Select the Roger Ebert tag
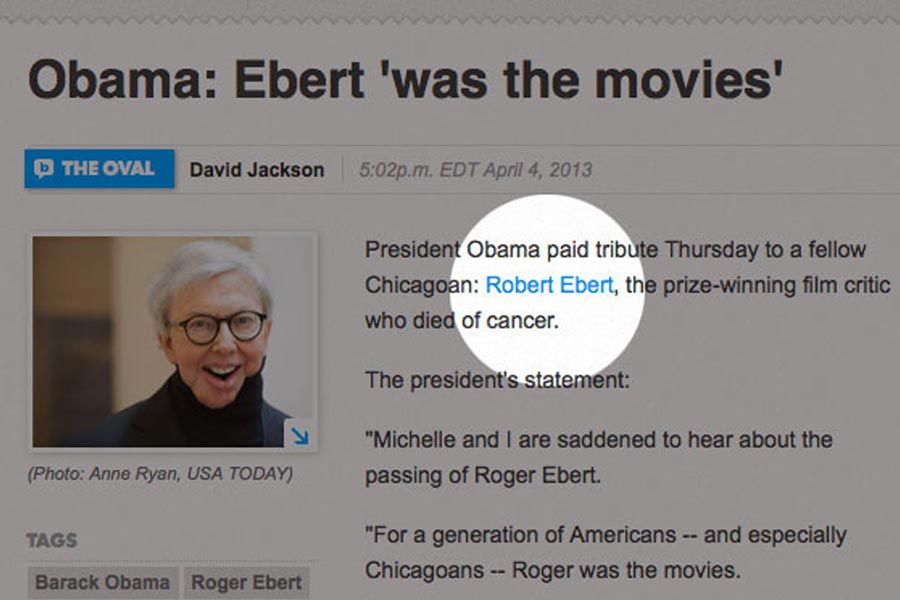This screenshot has width=900, height=600. pos(246,582)
